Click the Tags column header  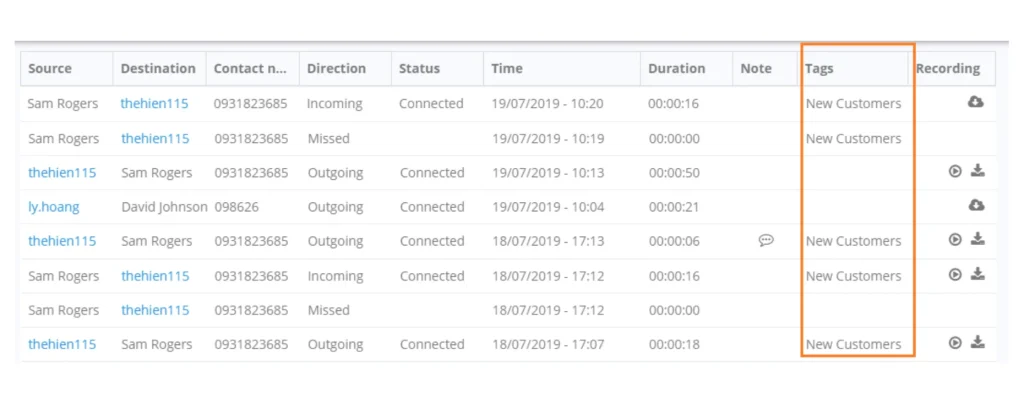pos(819,69)
